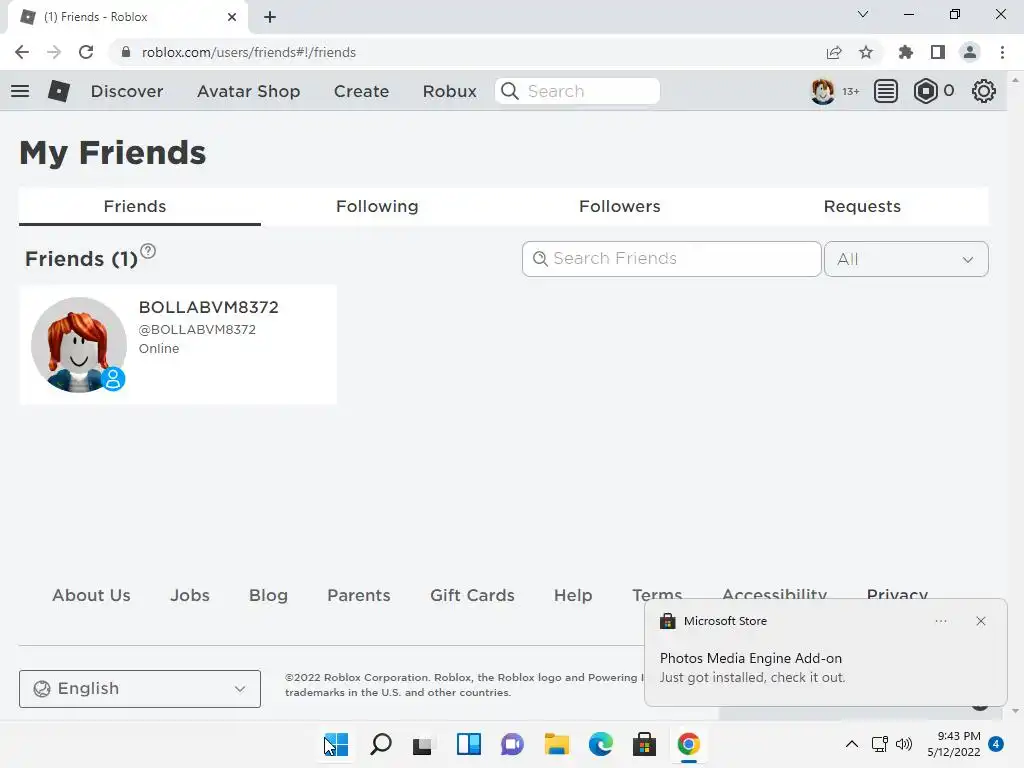Image resolution: width=1024 pixels, height=768 pixels.
Task: Switch to the Following tab
Action: coord(377,206)
